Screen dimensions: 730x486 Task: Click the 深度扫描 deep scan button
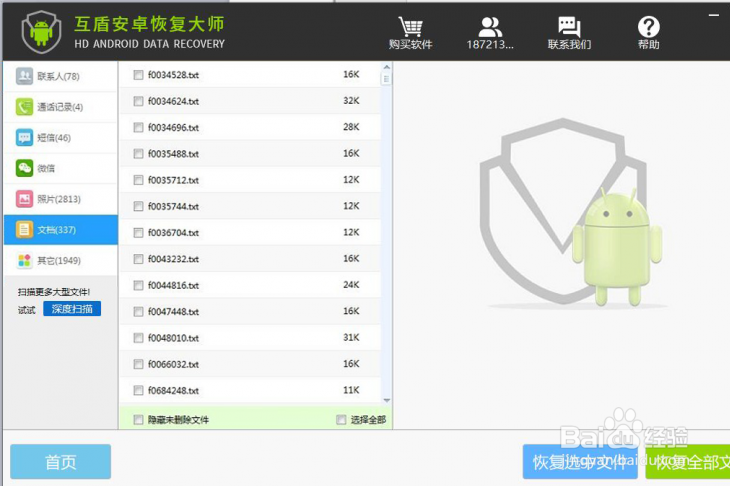72,309
